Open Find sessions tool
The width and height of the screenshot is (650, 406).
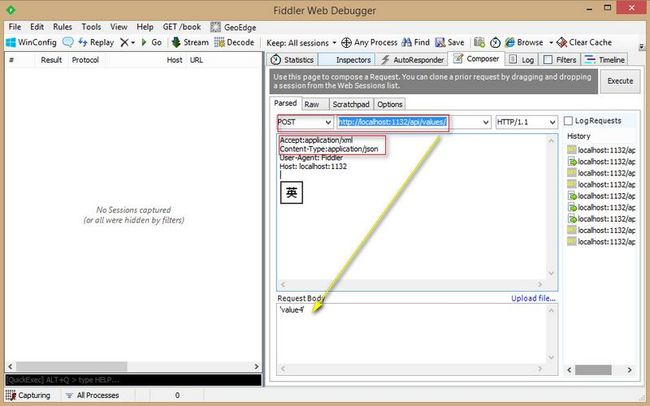point(416,42)
